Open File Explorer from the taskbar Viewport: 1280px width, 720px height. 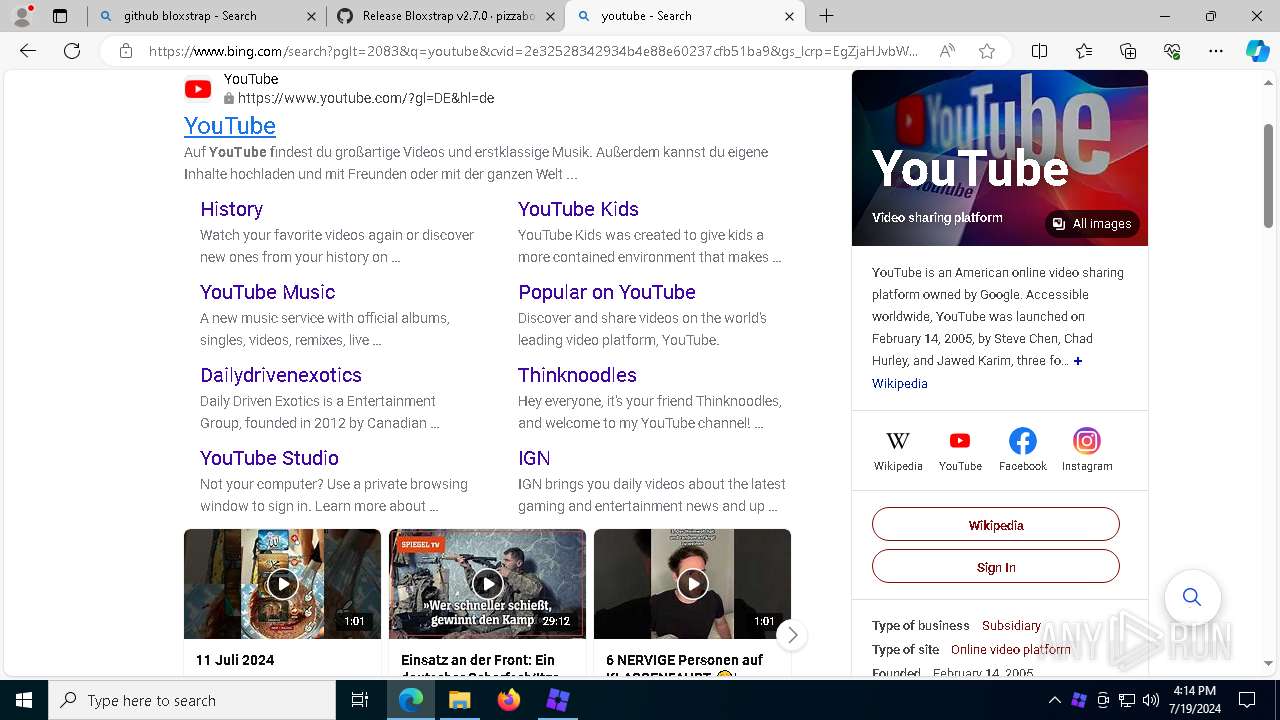[x=459, y=700]
